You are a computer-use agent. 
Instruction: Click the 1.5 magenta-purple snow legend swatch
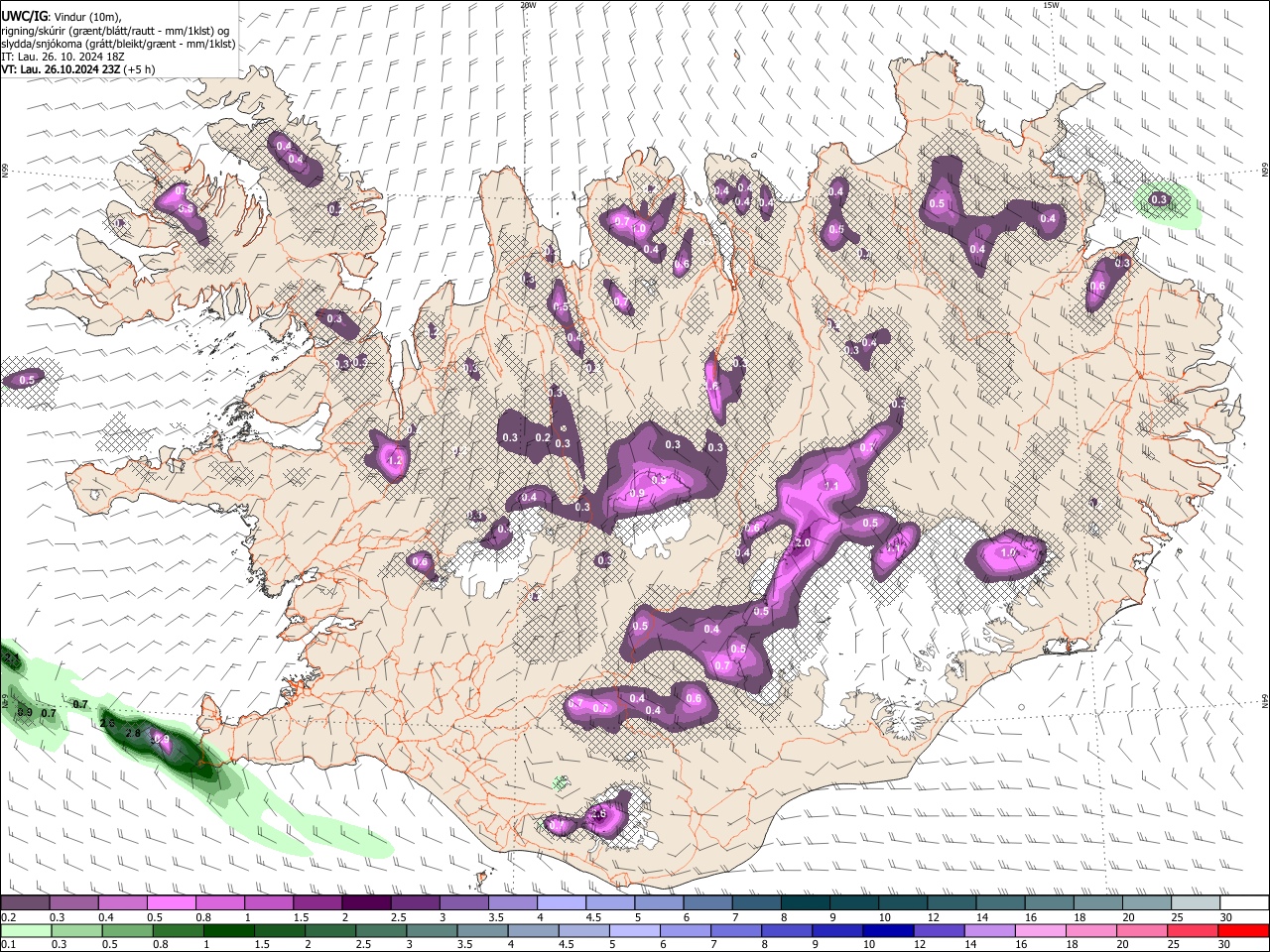coord(317,903)
